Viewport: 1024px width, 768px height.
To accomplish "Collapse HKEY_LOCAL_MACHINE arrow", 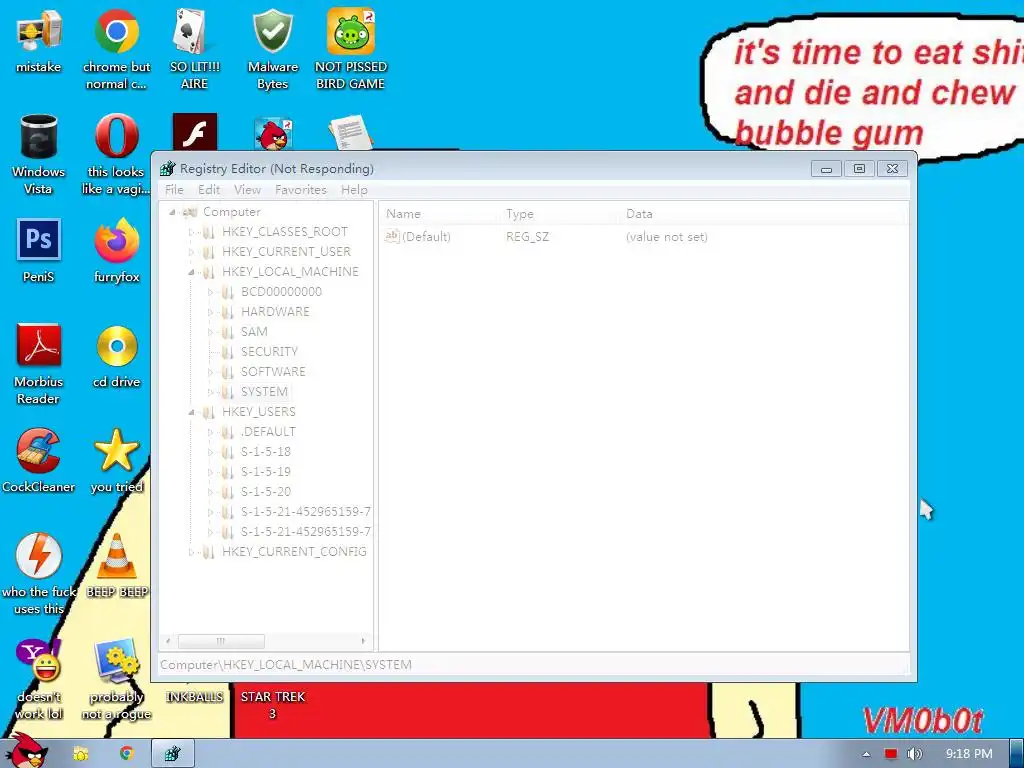I will click(191, 272).
